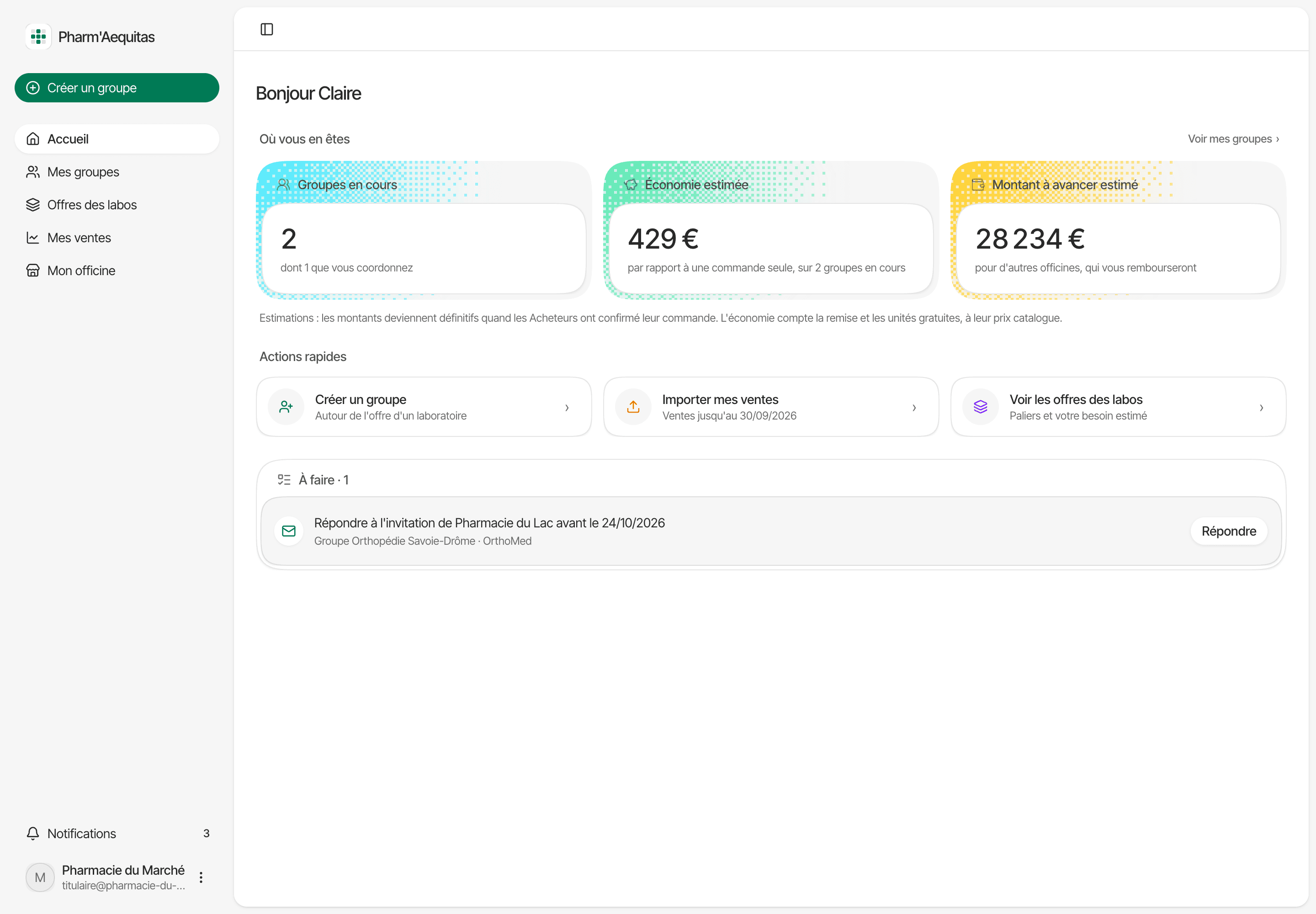Click the layers icon beside Offres des labos

[33, 205]
